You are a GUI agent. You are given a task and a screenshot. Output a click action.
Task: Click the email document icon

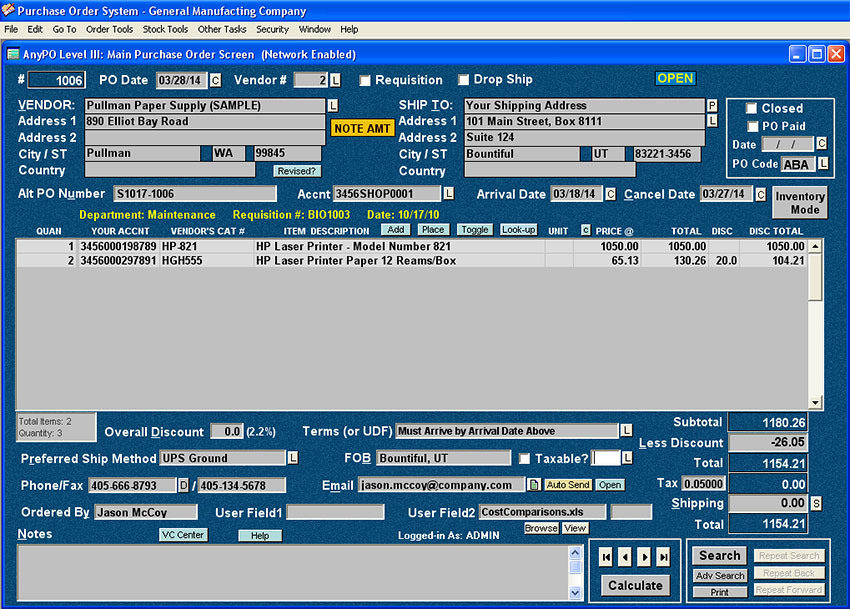534,485
